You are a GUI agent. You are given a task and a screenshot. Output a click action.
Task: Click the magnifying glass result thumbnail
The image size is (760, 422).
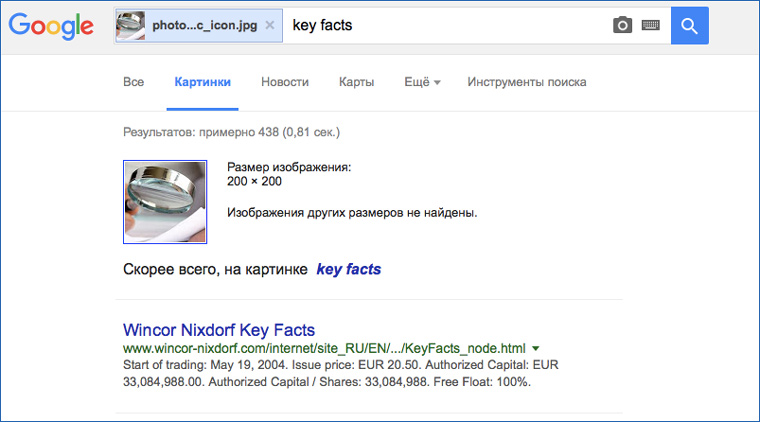[x=165, y=202]
